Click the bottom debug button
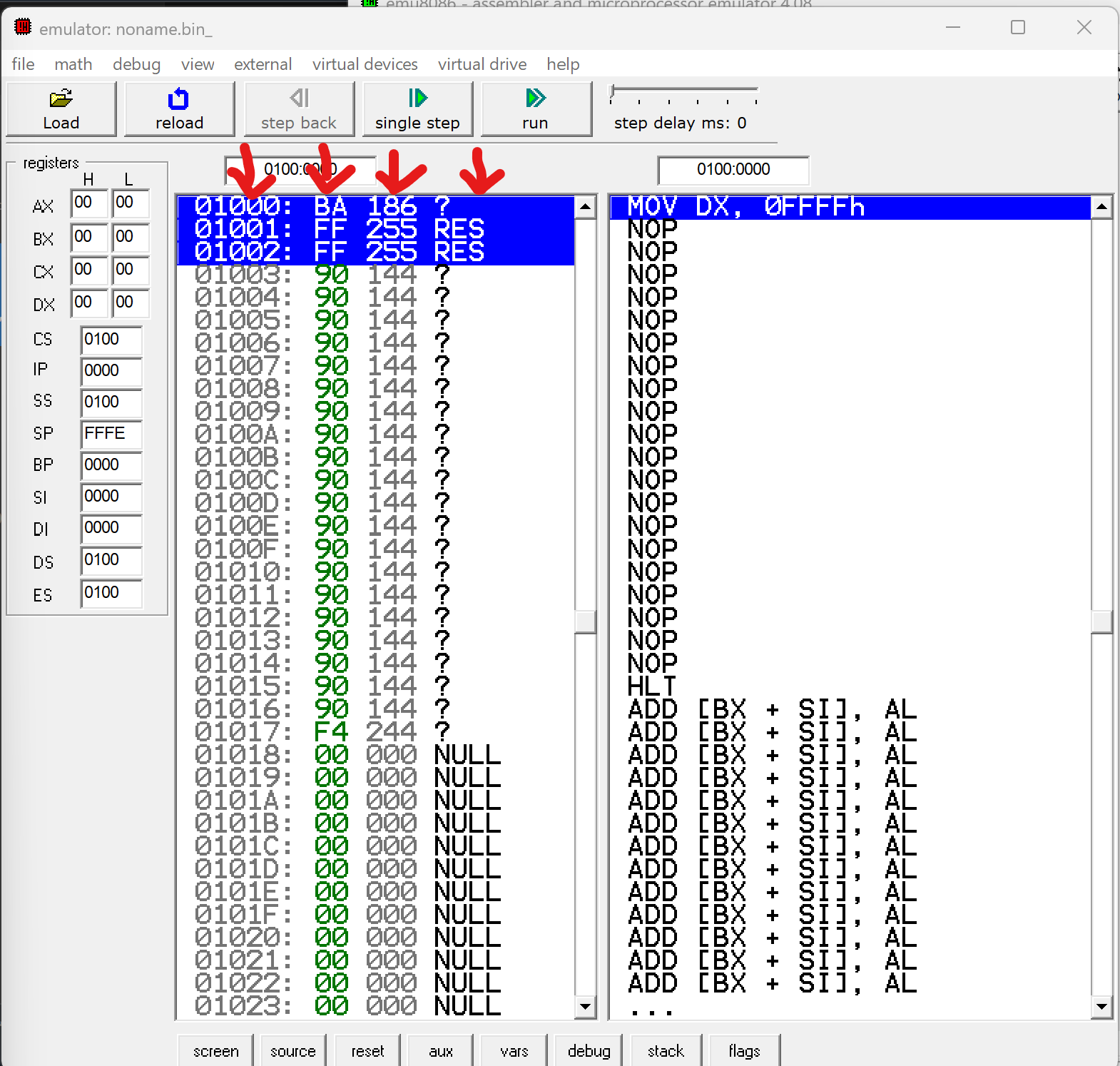Image resolution: width=1120 pixels, height=1066 pixels. [589, 1050]
